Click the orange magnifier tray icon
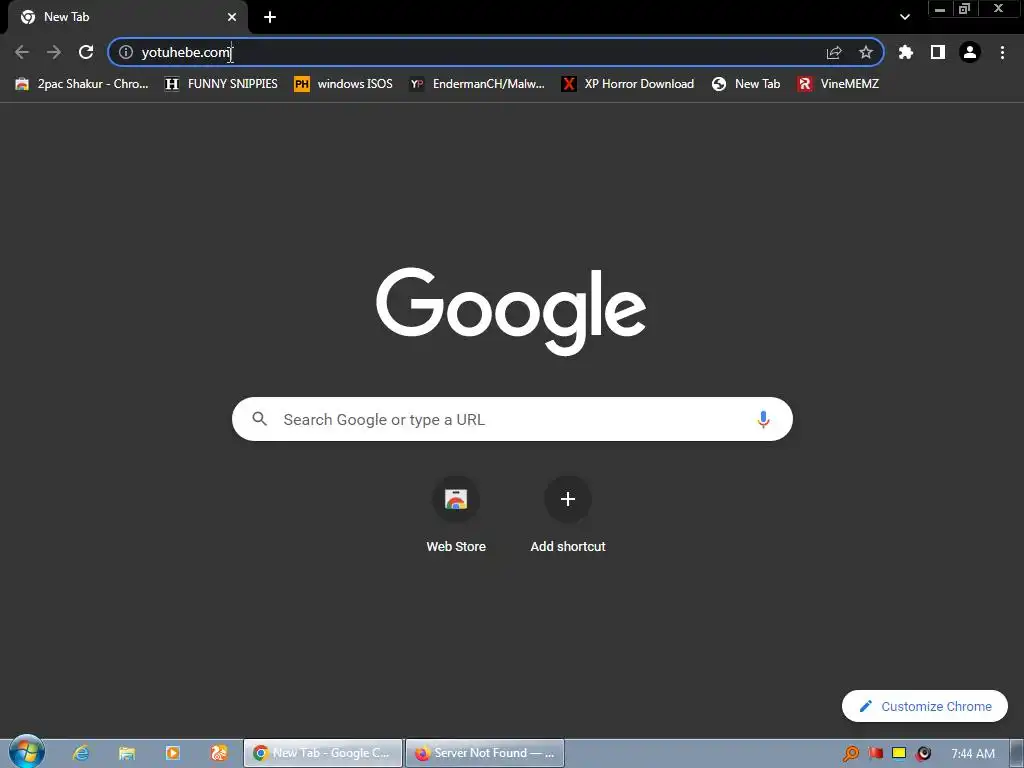The height and width of the screenshot is (768, 1024). click(x=850, y=754)
